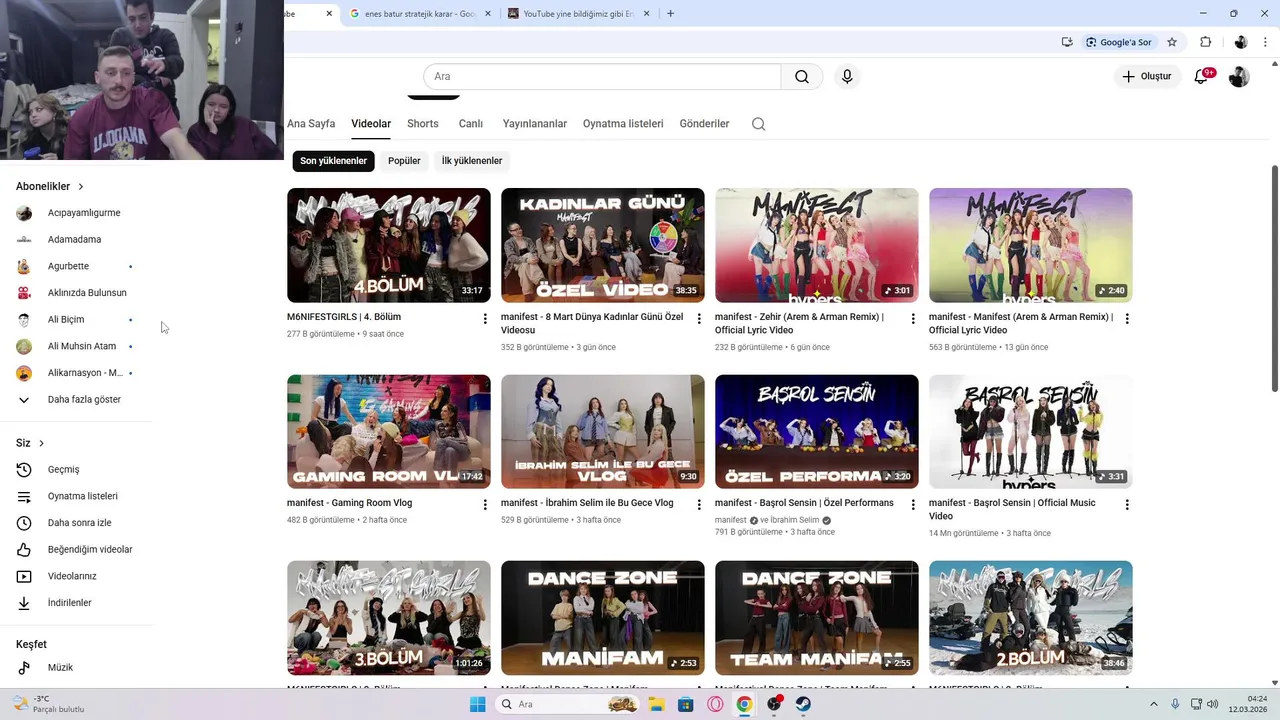
Task: Open the Gaming Room Vlog thumbnail
Action: (389, 431)
